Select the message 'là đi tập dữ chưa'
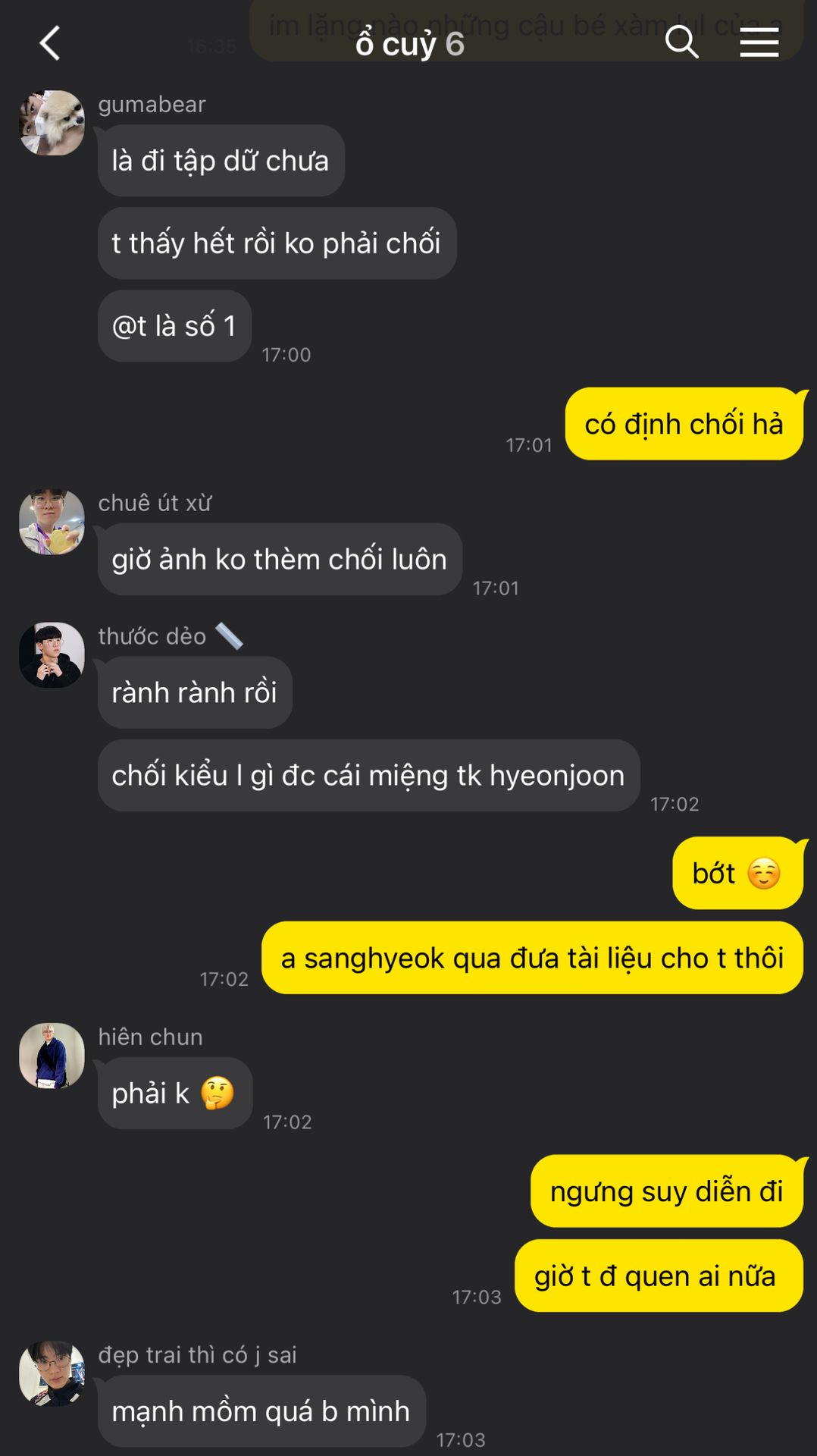This screenshot has height=1456, width=817. (x=221, y=161)
